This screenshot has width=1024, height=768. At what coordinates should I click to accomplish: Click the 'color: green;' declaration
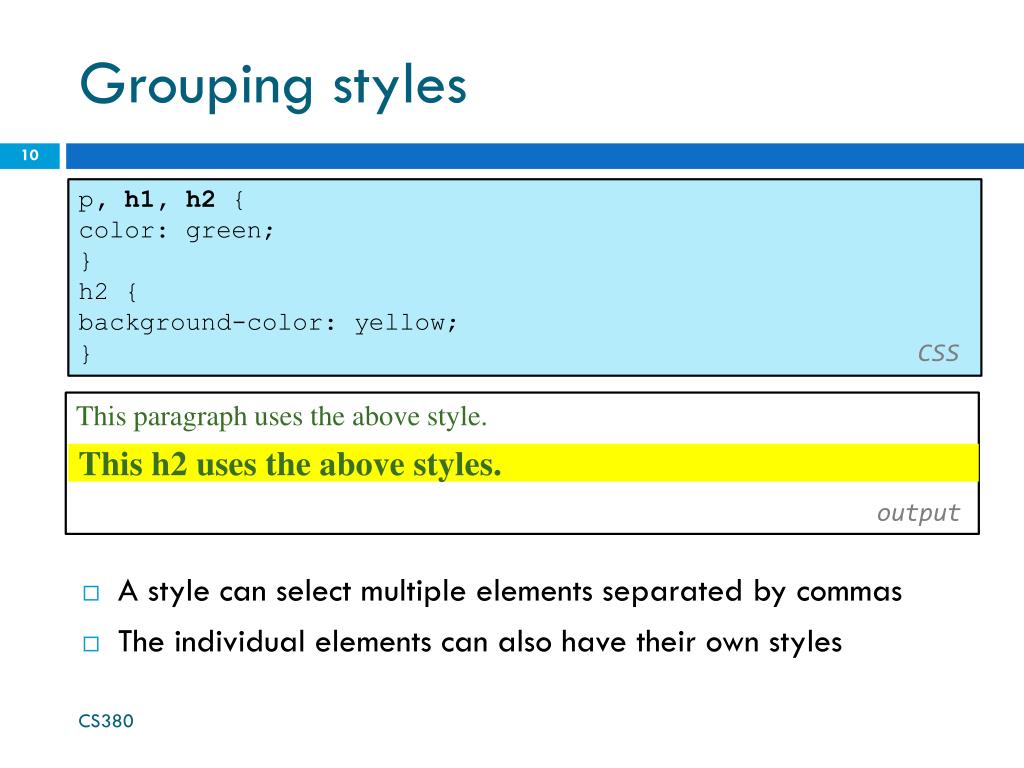176,231
